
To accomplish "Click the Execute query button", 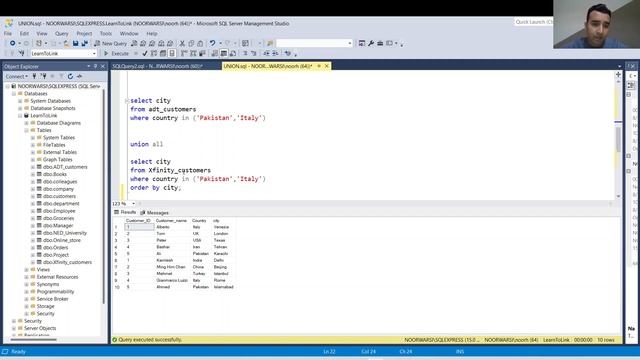I will pos(116,53).
